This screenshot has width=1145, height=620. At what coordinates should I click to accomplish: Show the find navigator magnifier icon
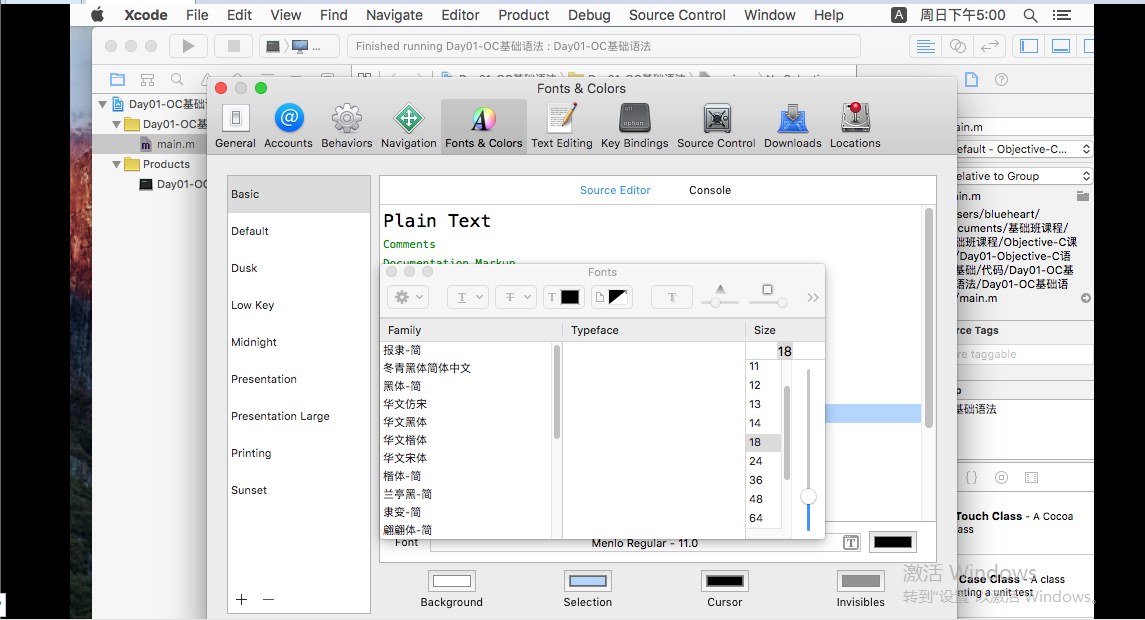pyautogui.click(x=177, y=80)
